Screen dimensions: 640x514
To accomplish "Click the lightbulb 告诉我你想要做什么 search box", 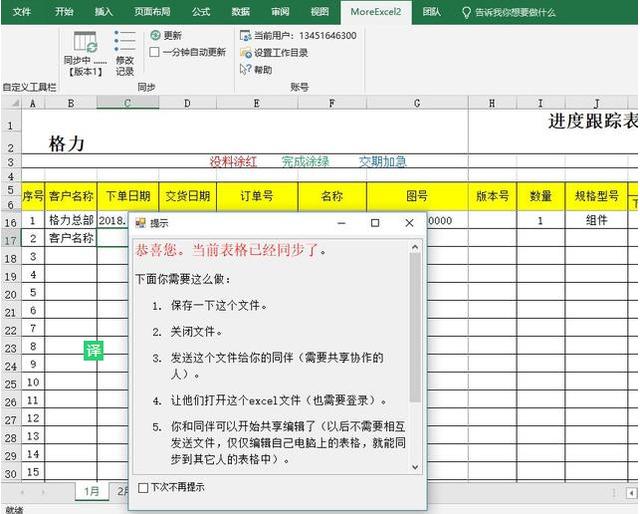I will pos(509,12).
